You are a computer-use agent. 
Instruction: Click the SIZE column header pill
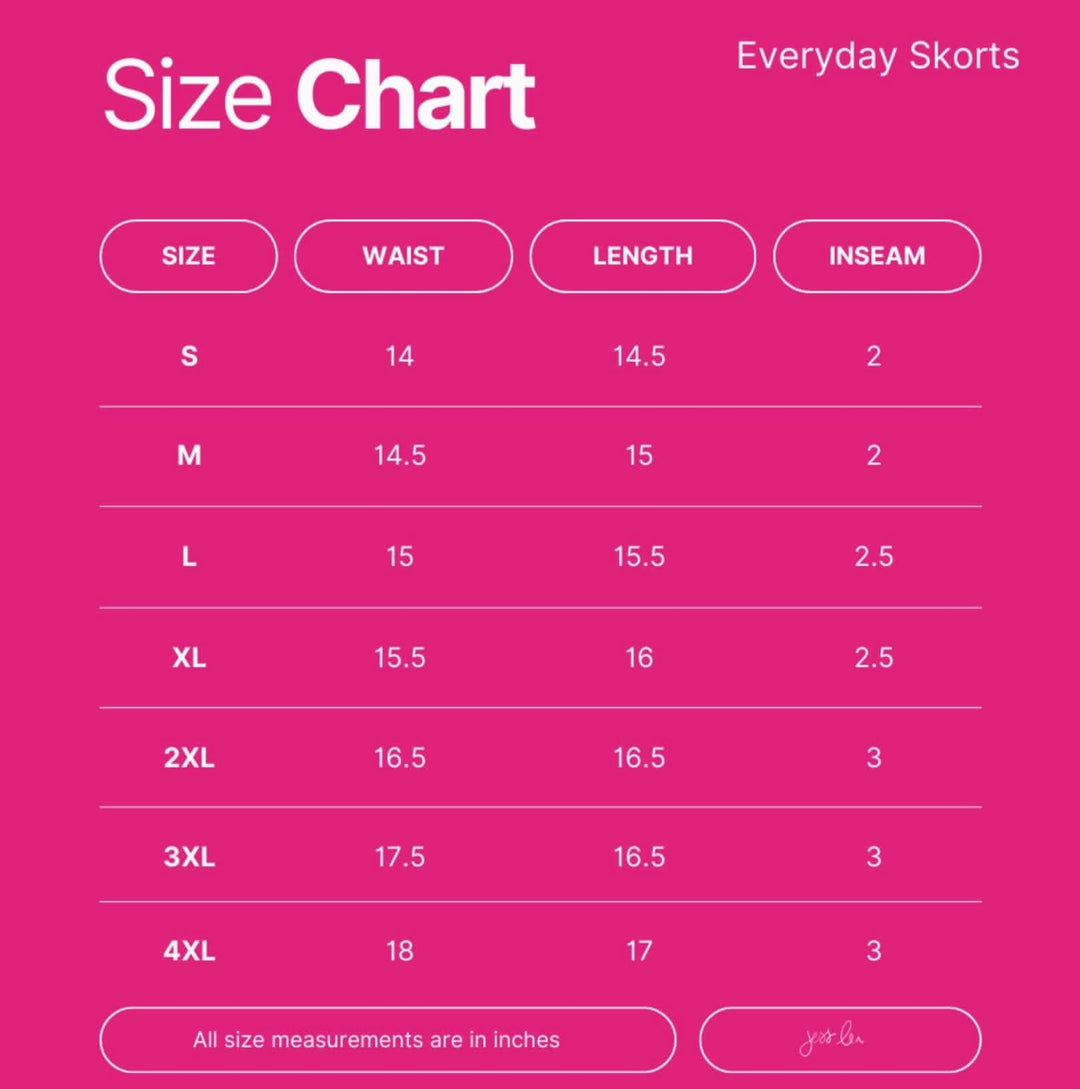pos(189,256)
